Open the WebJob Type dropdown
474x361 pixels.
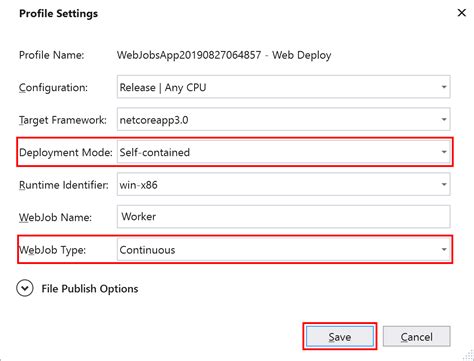coord(283,249)
